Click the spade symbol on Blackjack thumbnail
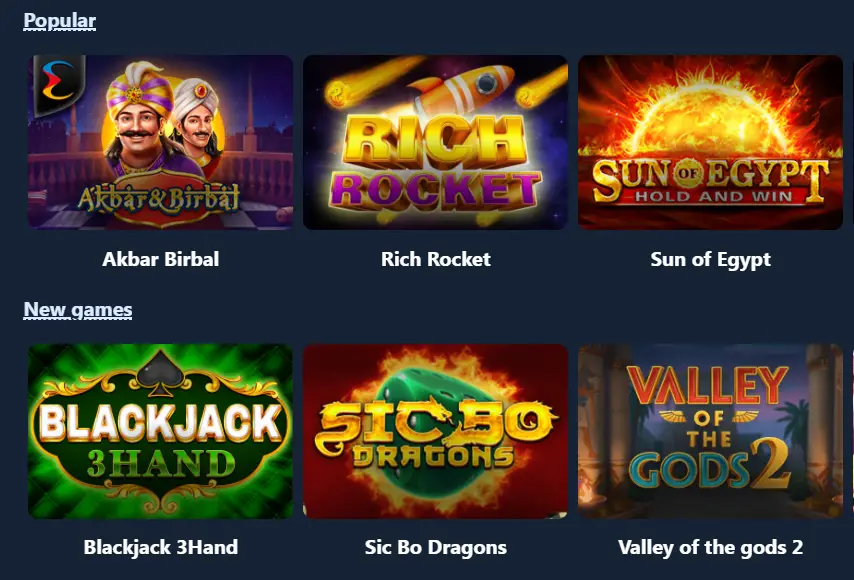 [x=160, y=373]
